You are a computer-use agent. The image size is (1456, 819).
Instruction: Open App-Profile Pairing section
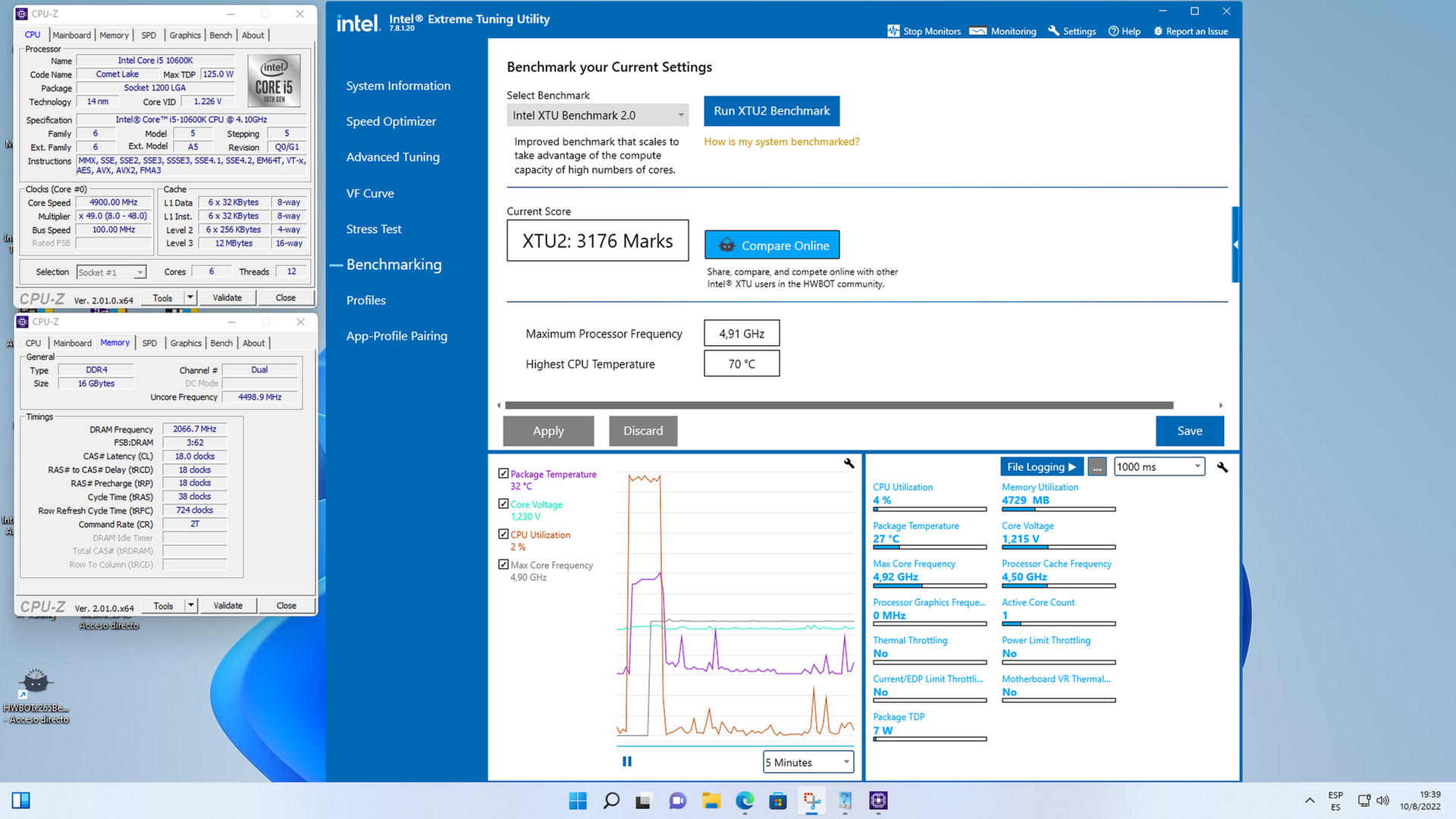397,336
